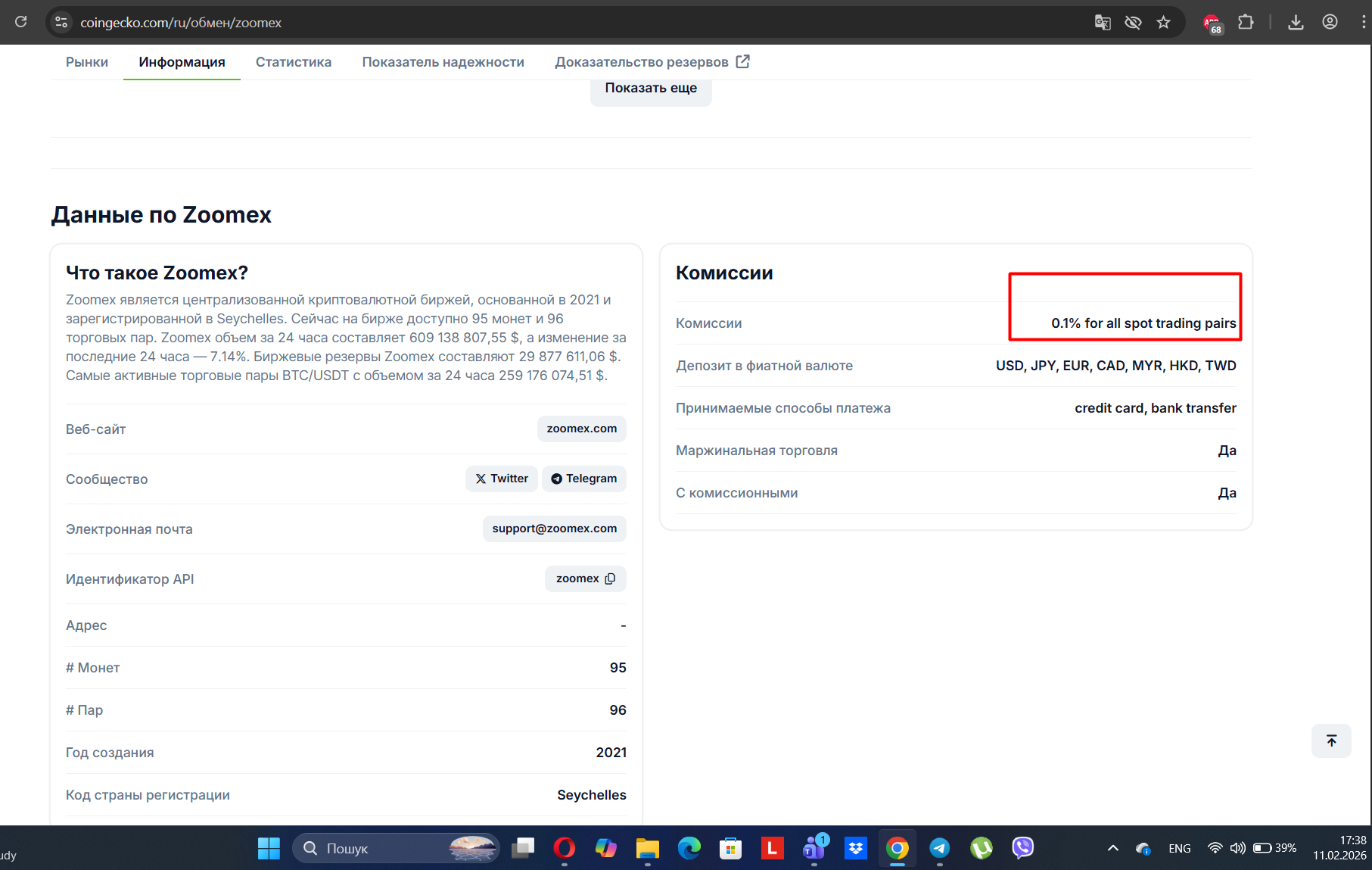Switch to Google Chrome on the taskbar
The image size is (1372, 870).
tap(898, 848)
